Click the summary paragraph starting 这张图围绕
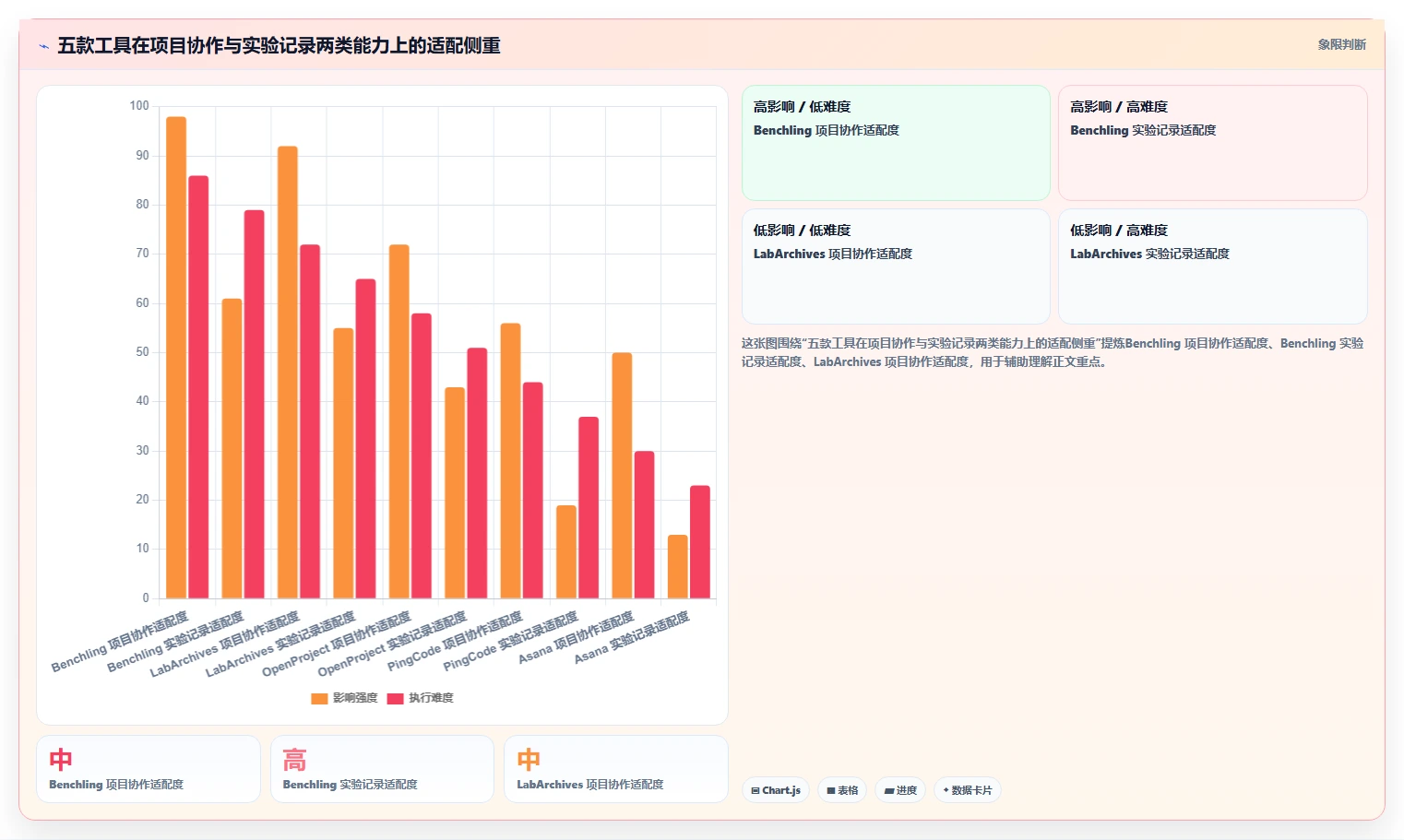Viewport: 1404px width, 840px height. pos(1053,352)
